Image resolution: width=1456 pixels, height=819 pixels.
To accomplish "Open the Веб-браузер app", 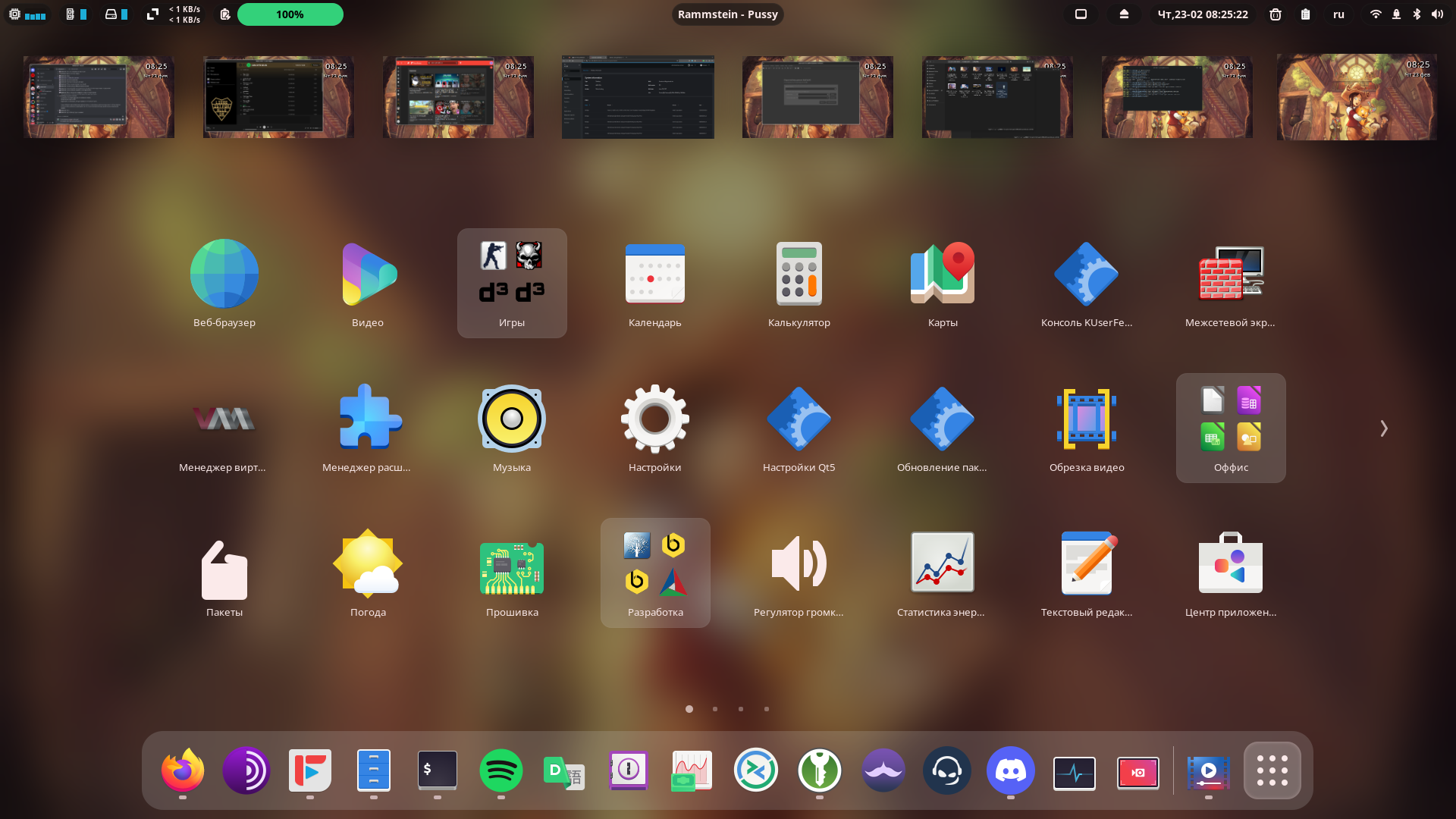I will tap(224, 283).
